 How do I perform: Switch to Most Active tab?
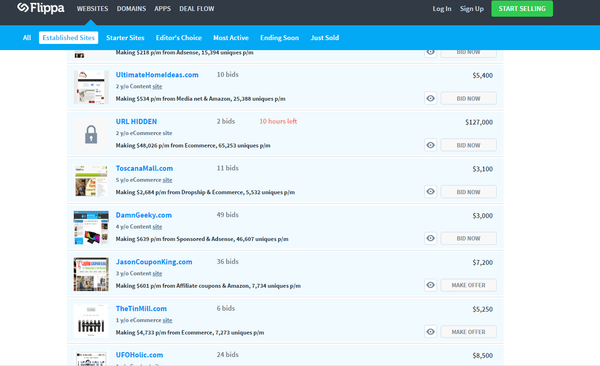point(231,38)
